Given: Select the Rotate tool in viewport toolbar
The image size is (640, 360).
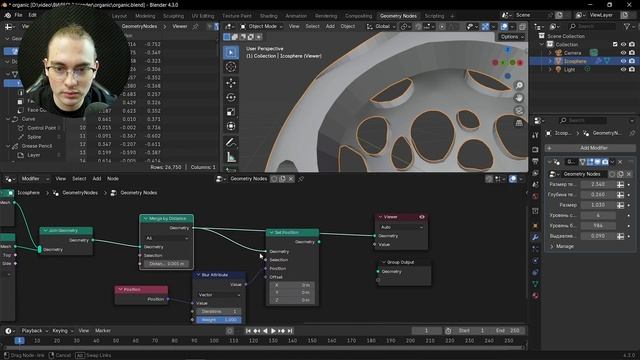Looking at the screenshot, I should tap(231, 97).
